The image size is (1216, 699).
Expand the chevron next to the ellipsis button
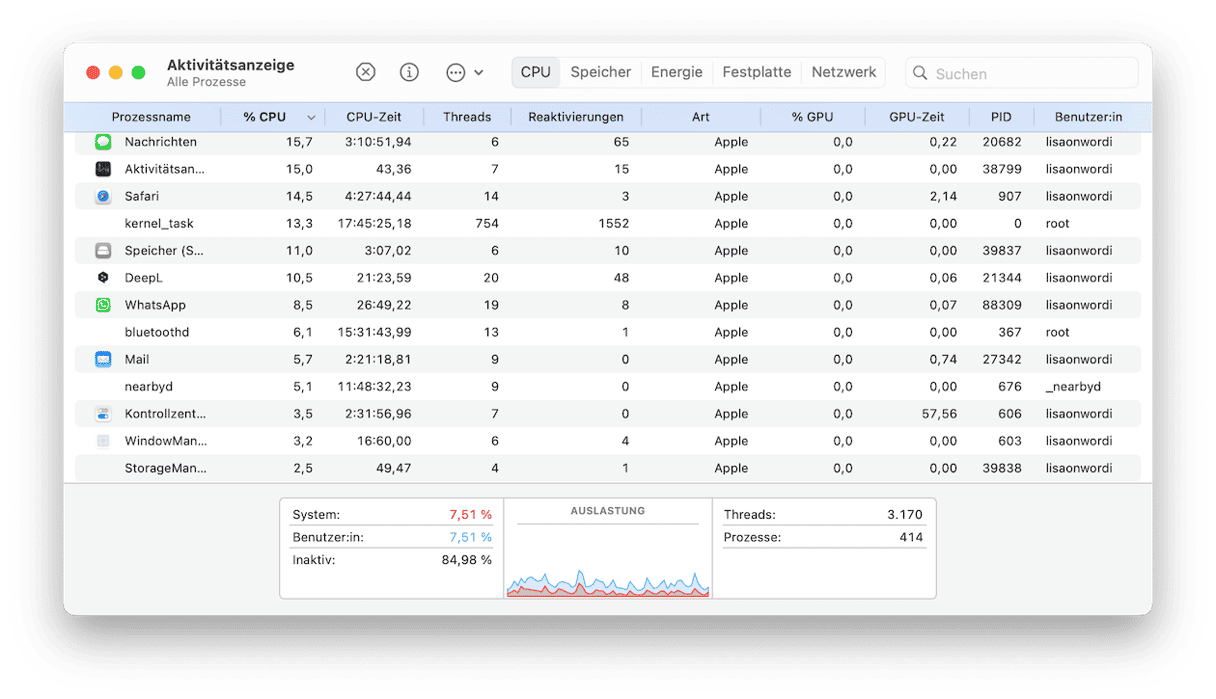(x=479, y=73)
